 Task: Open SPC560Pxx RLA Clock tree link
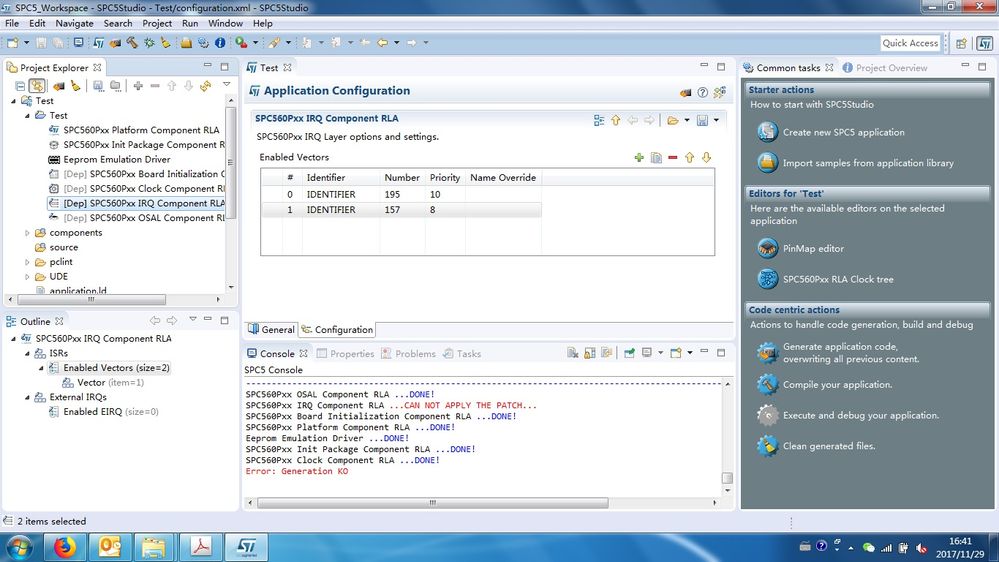(x=838, y=279)
